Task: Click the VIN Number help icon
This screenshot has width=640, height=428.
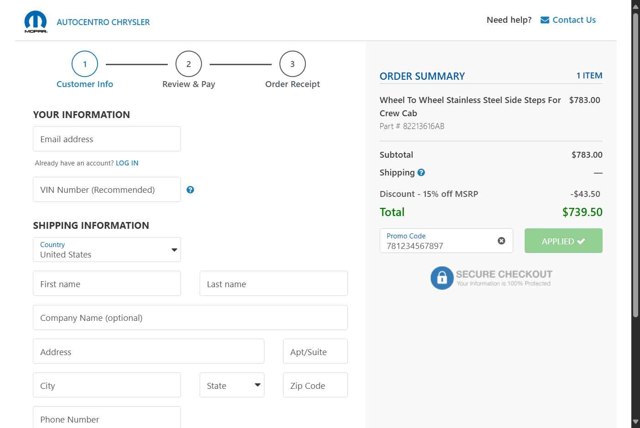Action: tap(190, 190)
